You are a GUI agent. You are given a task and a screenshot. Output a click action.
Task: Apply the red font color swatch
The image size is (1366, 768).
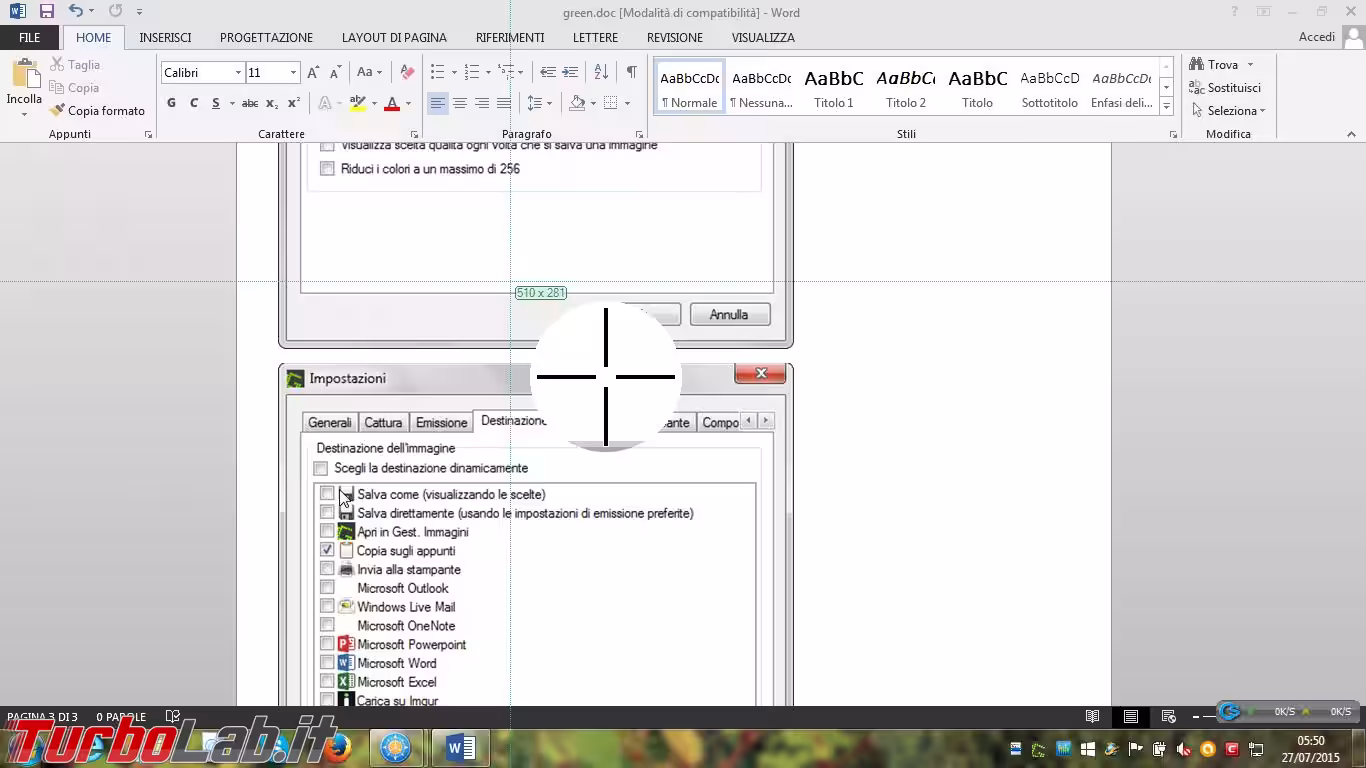[x=392, y=103]
